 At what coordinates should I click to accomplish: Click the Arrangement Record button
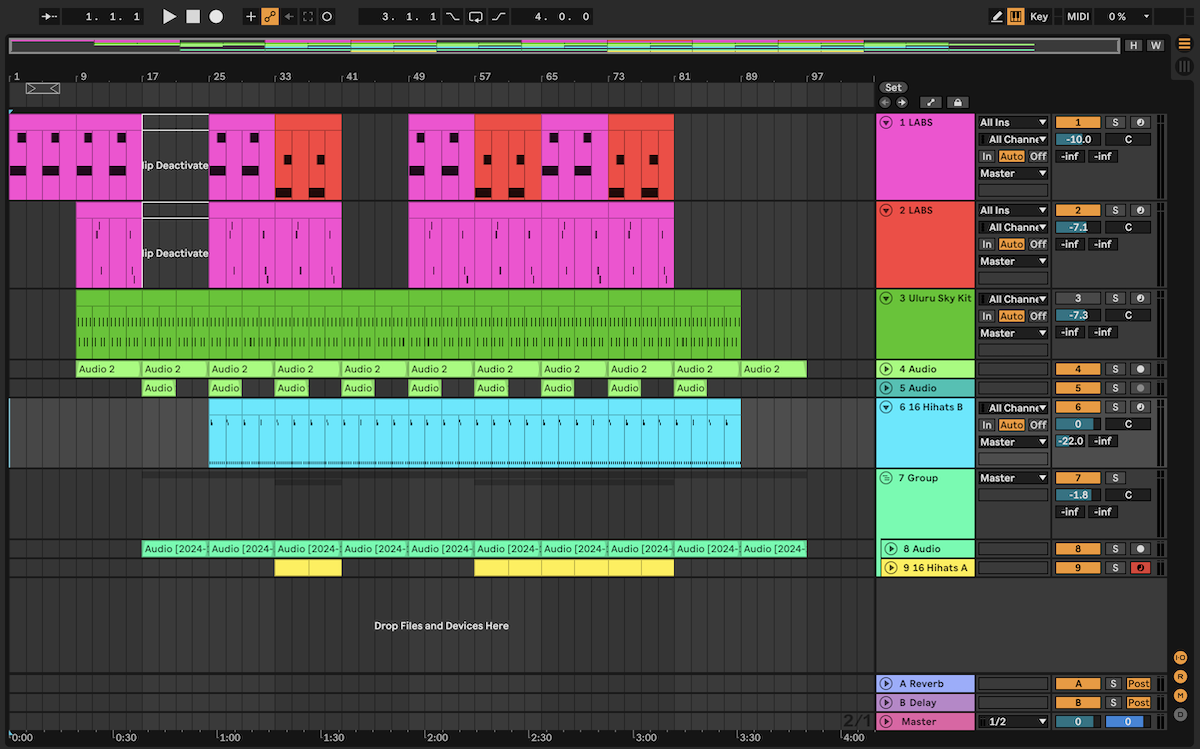[216, 17]
